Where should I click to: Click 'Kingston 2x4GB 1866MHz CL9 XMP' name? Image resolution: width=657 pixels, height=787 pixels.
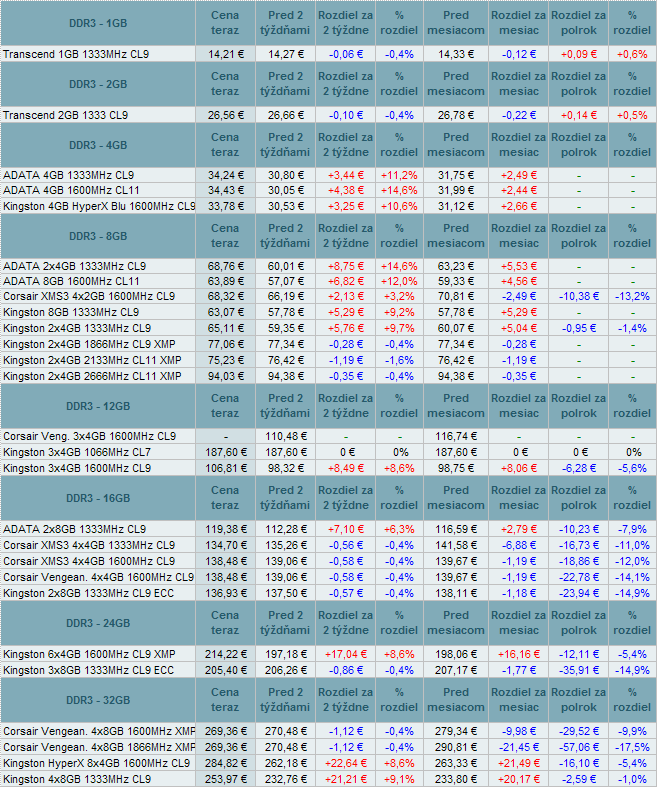pyautogui.click(x=89, y=344)
